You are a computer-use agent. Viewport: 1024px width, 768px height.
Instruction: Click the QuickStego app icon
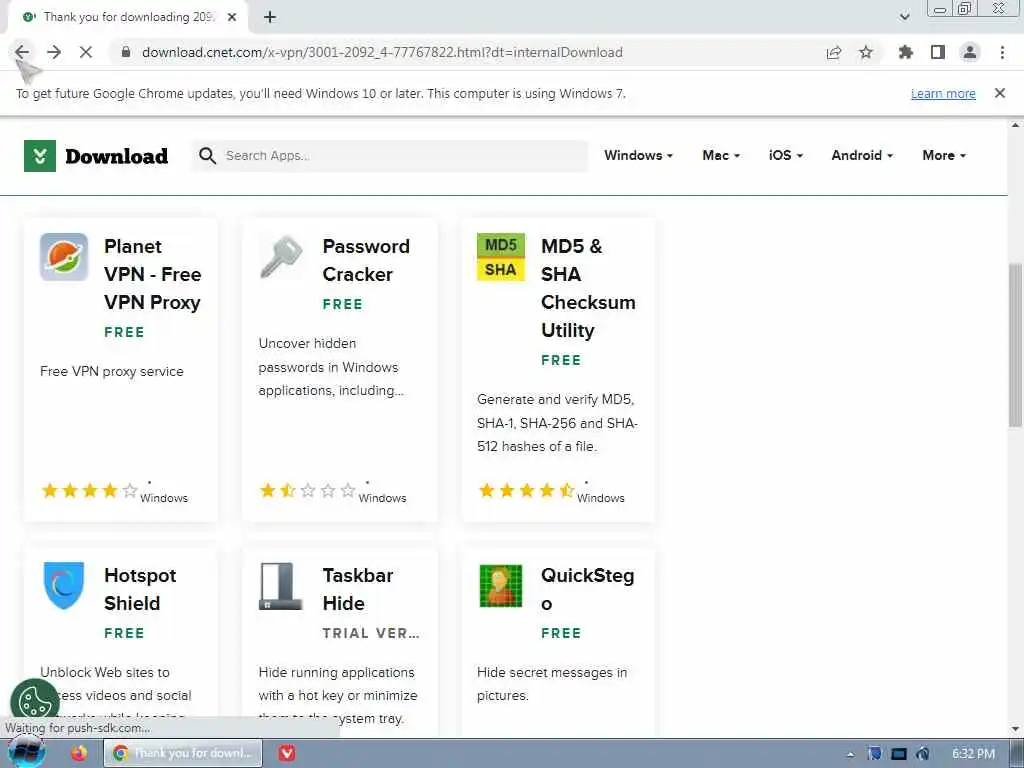click(x=501, y=586)
